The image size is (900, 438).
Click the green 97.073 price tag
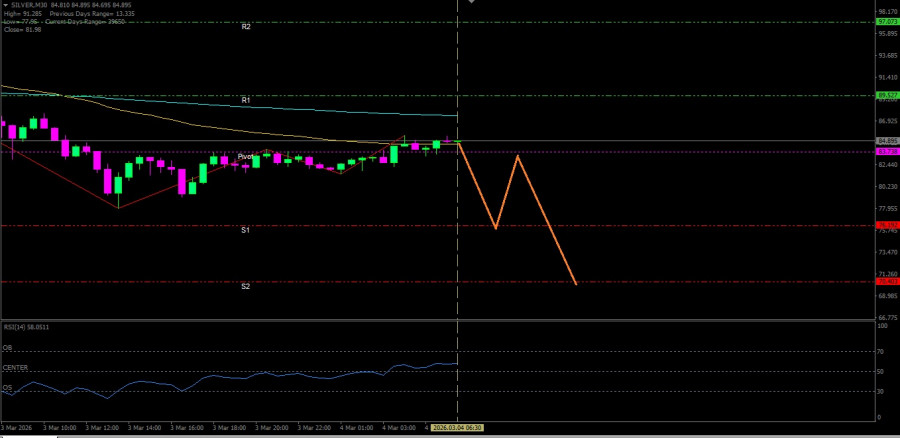tap(886, 21)
